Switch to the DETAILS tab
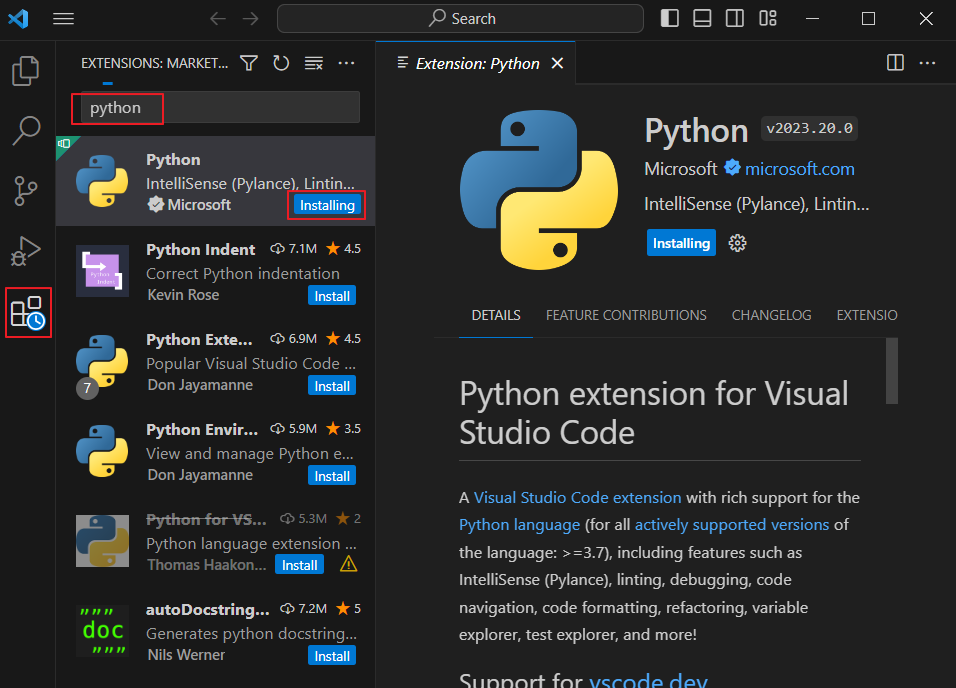The height and width of the screenshot is (688, 956). [x=496, y=315]
